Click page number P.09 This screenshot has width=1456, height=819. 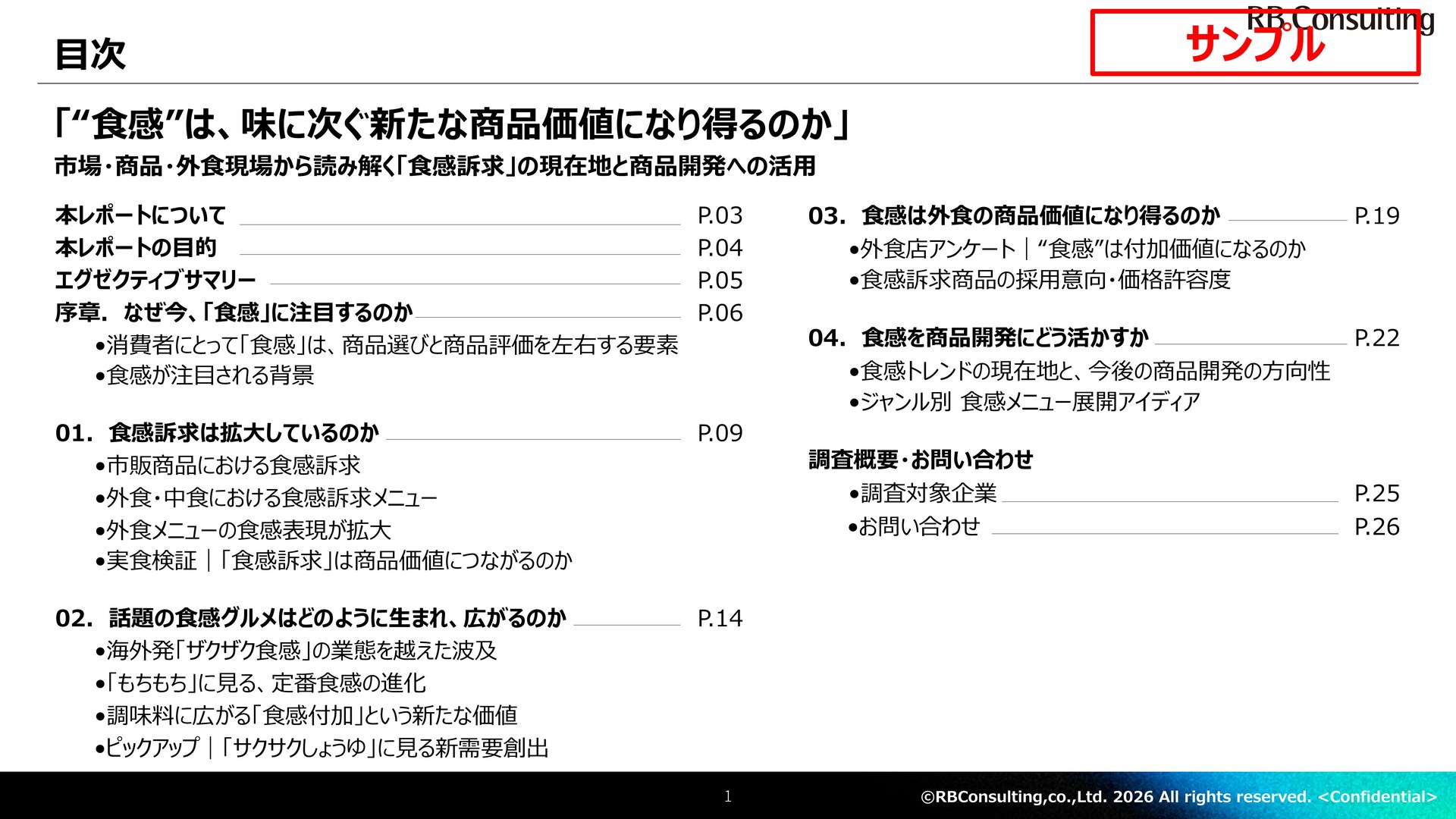click(720, 433)
